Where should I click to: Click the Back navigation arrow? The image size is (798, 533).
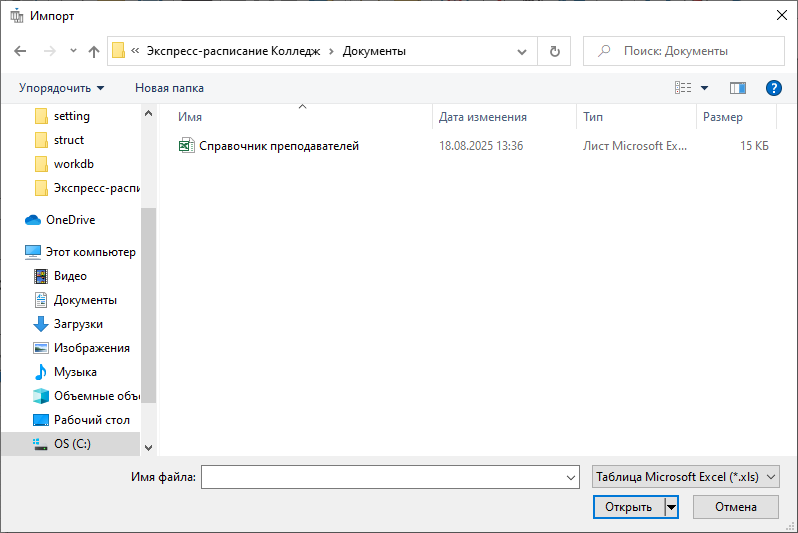click(20, 51)
